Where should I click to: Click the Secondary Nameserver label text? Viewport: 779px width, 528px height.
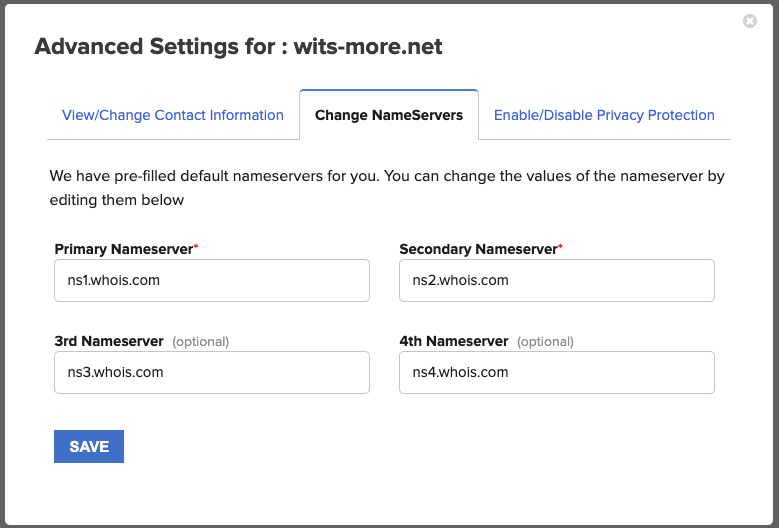[477, 249]
